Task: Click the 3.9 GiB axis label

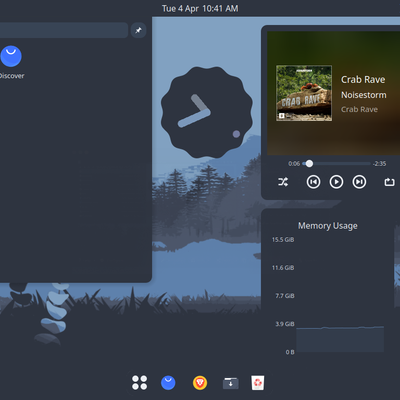Action: tap(285, 324)
